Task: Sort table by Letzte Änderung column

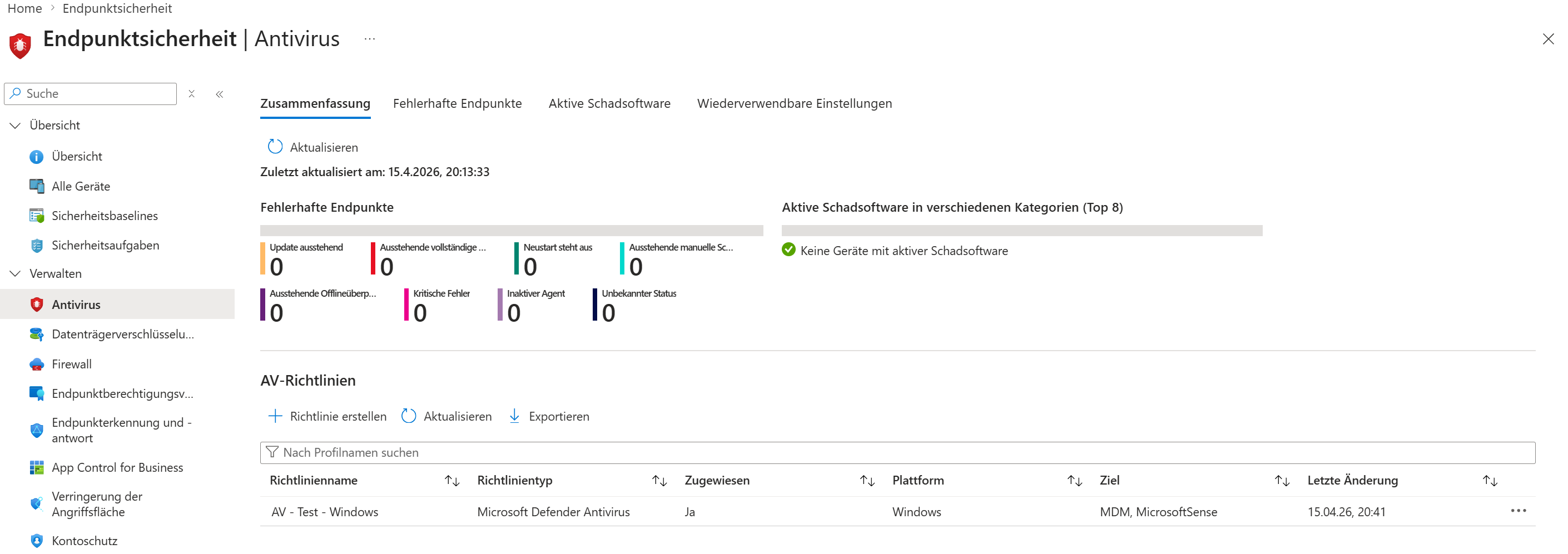Action: [1490, 481]
